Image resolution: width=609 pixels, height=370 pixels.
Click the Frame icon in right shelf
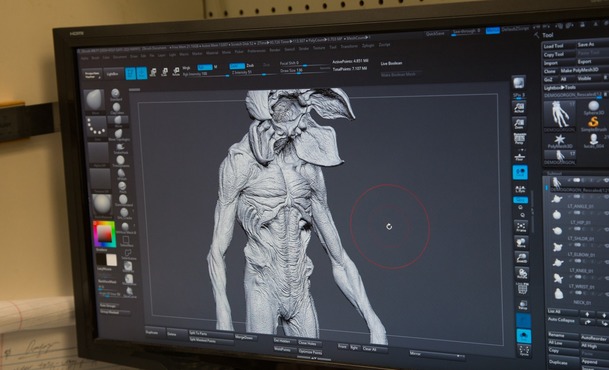521,227
